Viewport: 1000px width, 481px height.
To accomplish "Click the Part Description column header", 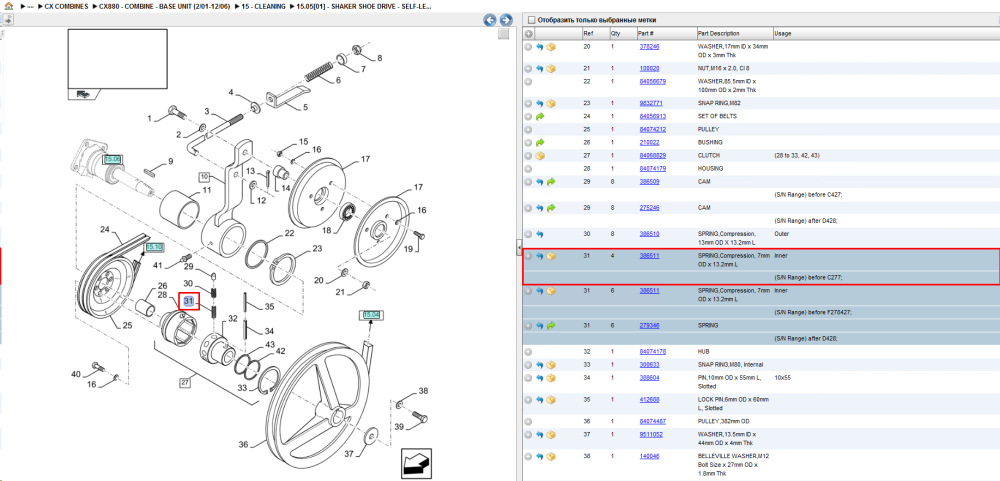I will point(719,34).
